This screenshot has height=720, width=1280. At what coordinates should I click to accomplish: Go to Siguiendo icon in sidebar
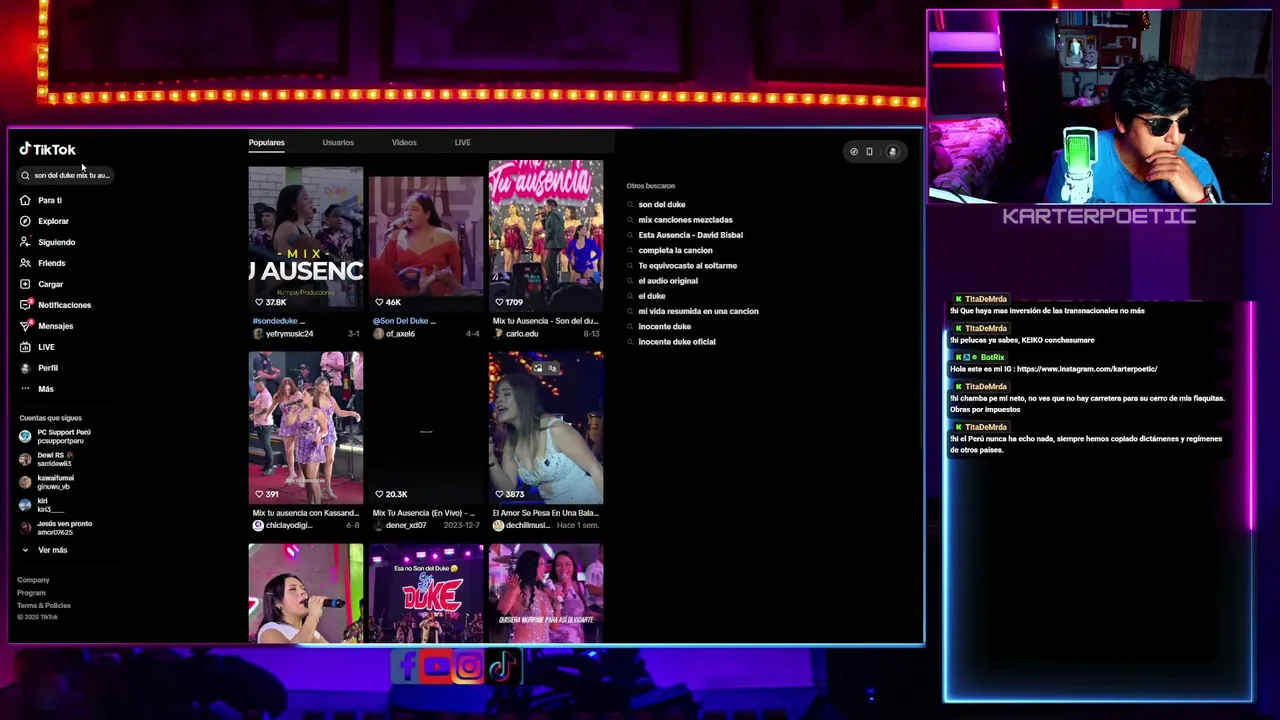[25, 242]
